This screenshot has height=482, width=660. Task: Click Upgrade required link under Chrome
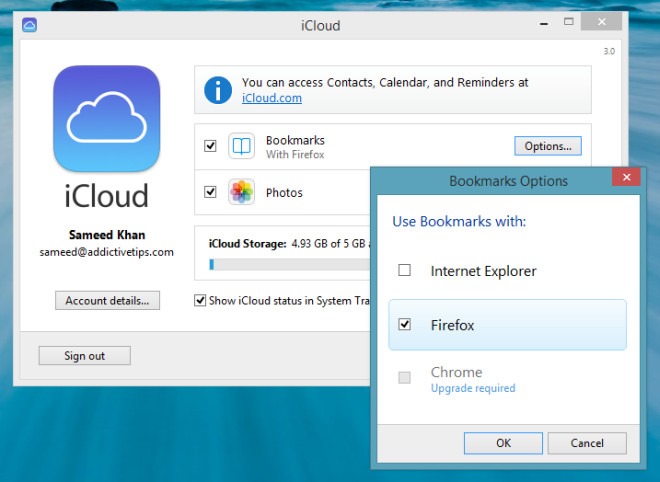473,388
